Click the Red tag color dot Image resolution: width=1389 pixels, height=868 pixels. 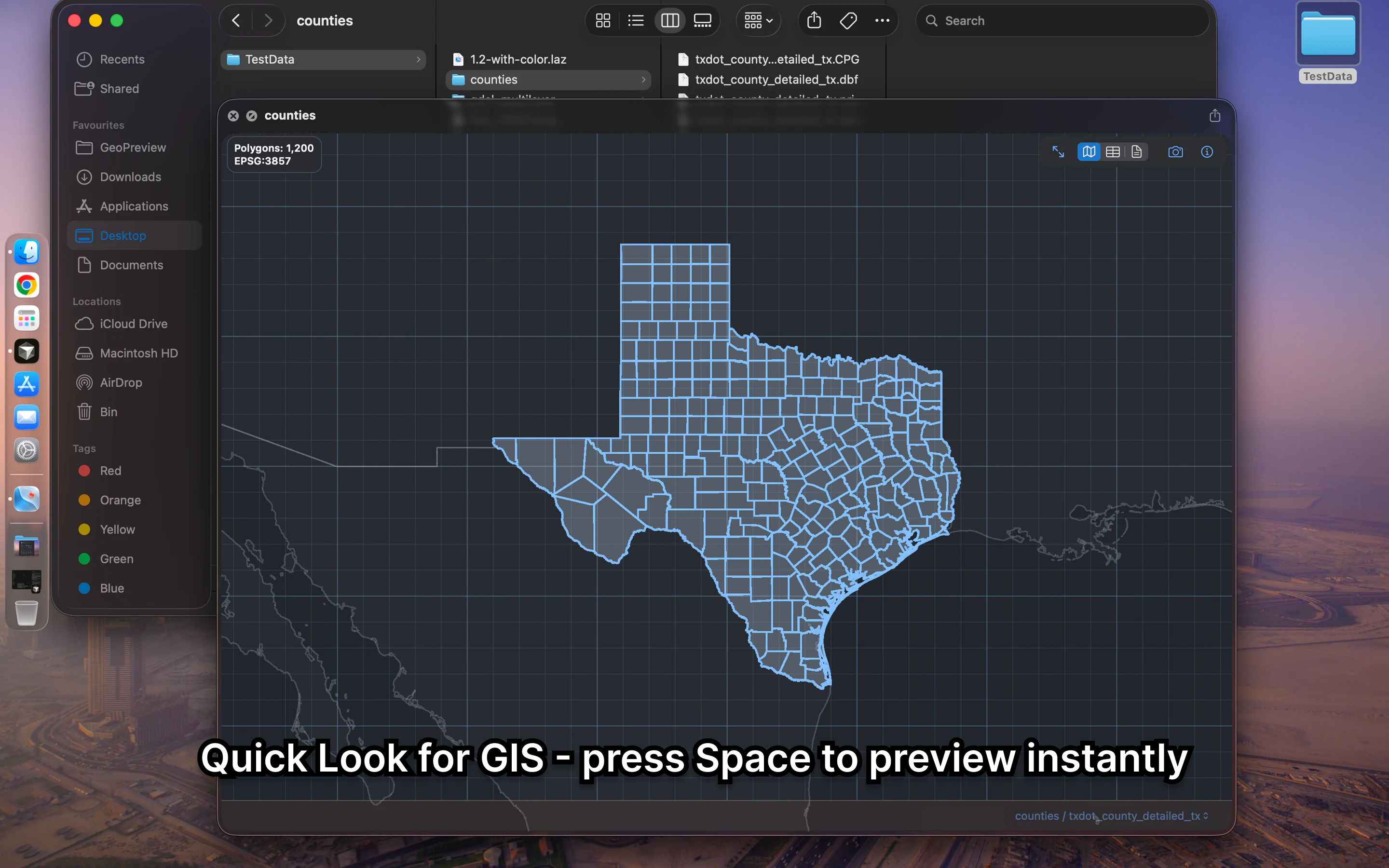tap(84, 471)
